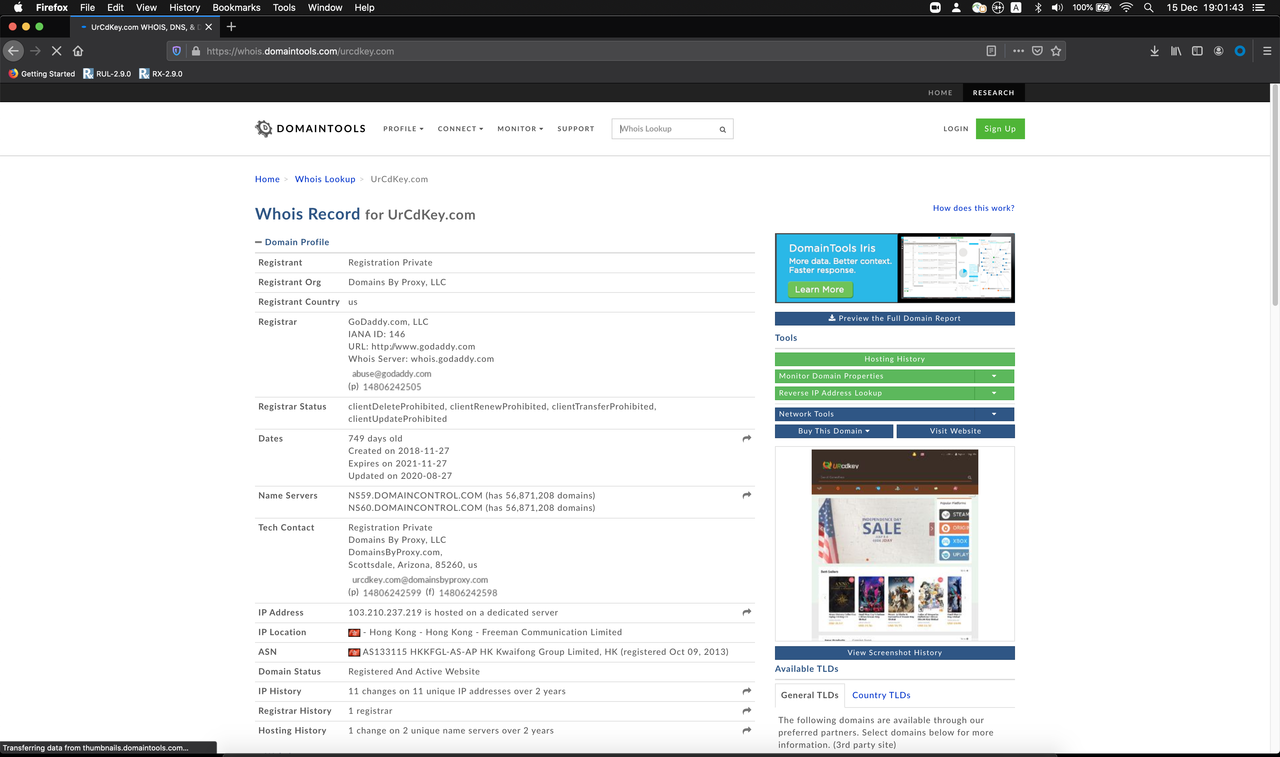Open the macOS Wi-Fi status icon

[1126, 7]
